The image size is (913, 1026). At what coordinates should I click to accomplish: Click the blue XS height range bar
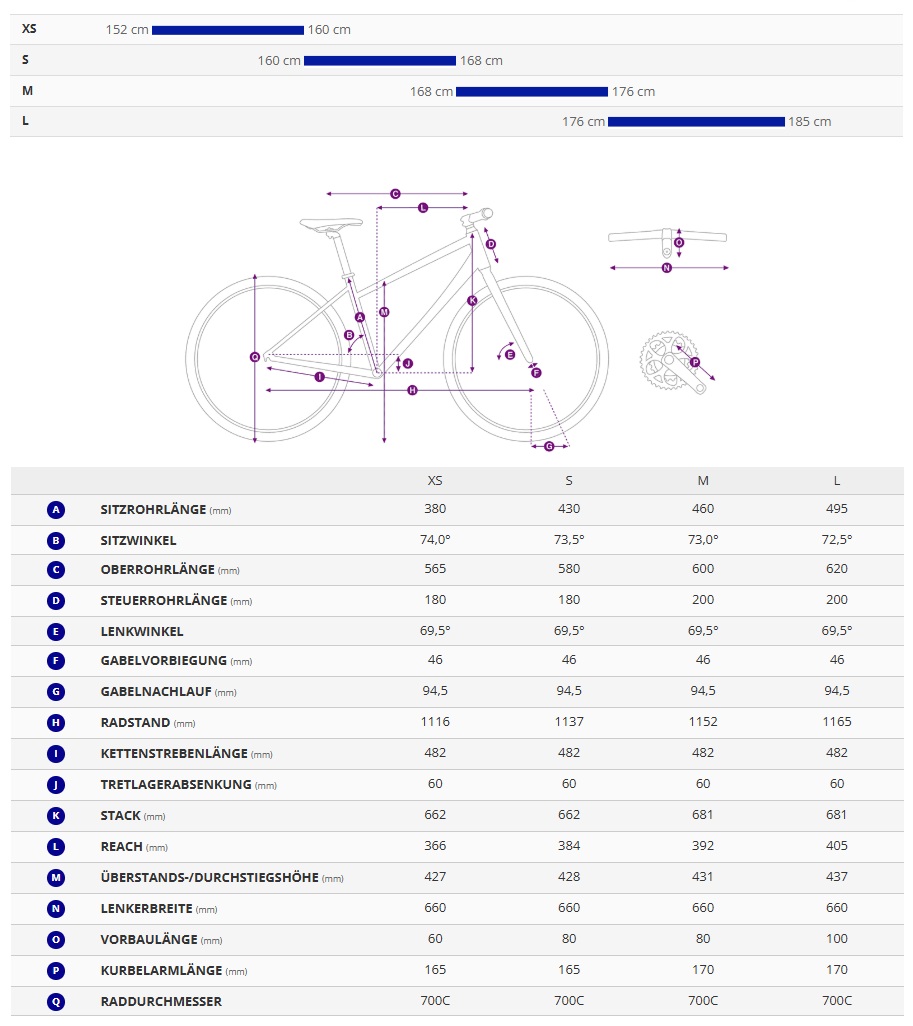(x=228, y=30)
